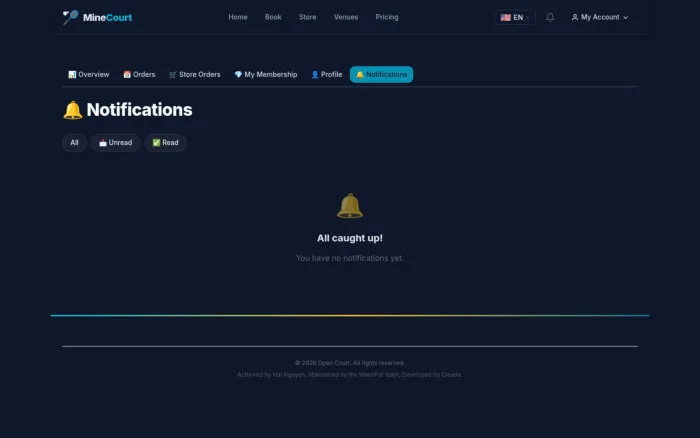Image resolution: width=700 pixels, height=438 pixels.
Task: Show only Unread notifications
Action: point(115,143)
